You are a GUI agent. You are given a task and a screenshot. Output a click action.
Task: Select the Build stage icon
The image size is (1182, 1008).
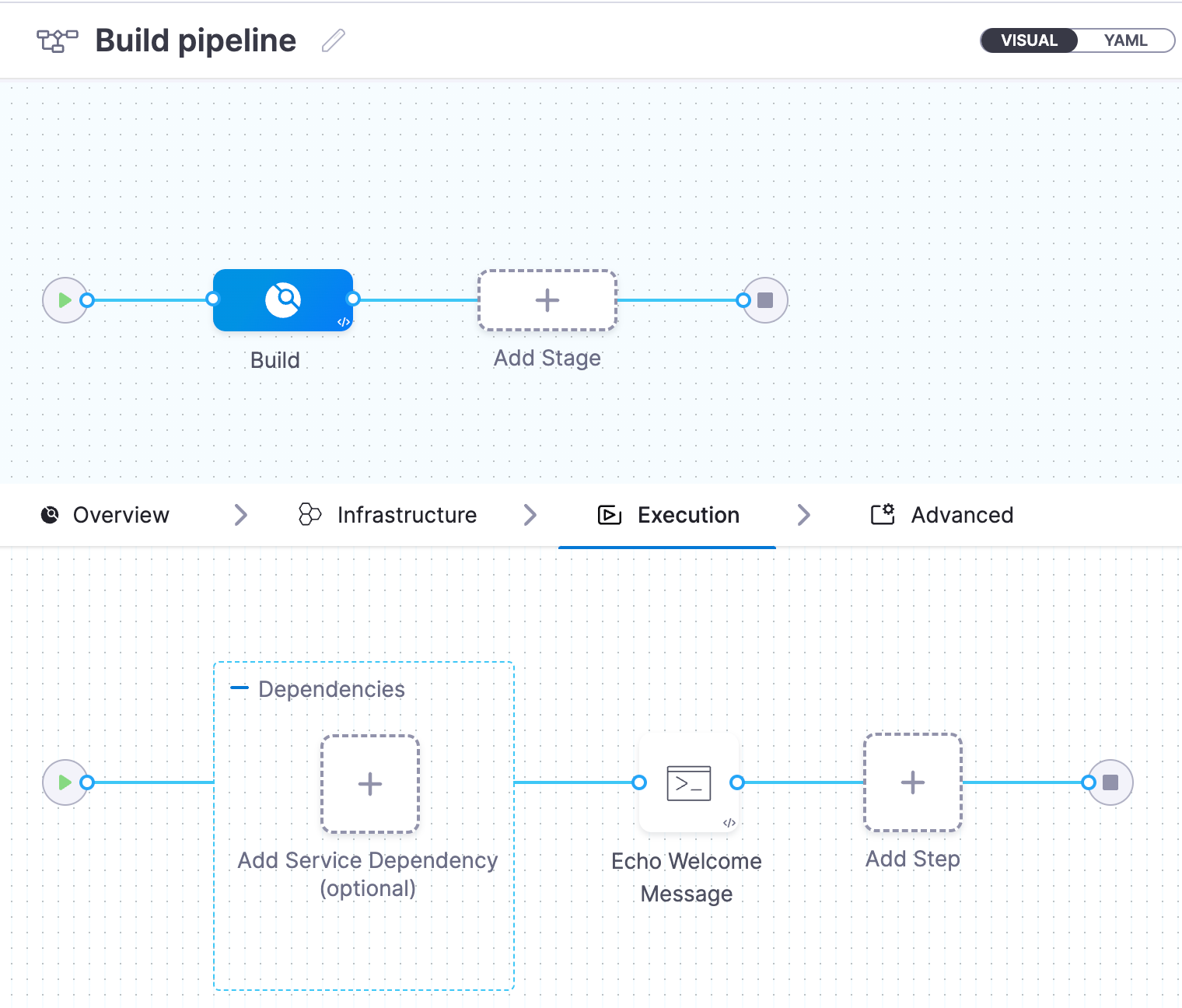pyautogui.click(x=283, y=300)
